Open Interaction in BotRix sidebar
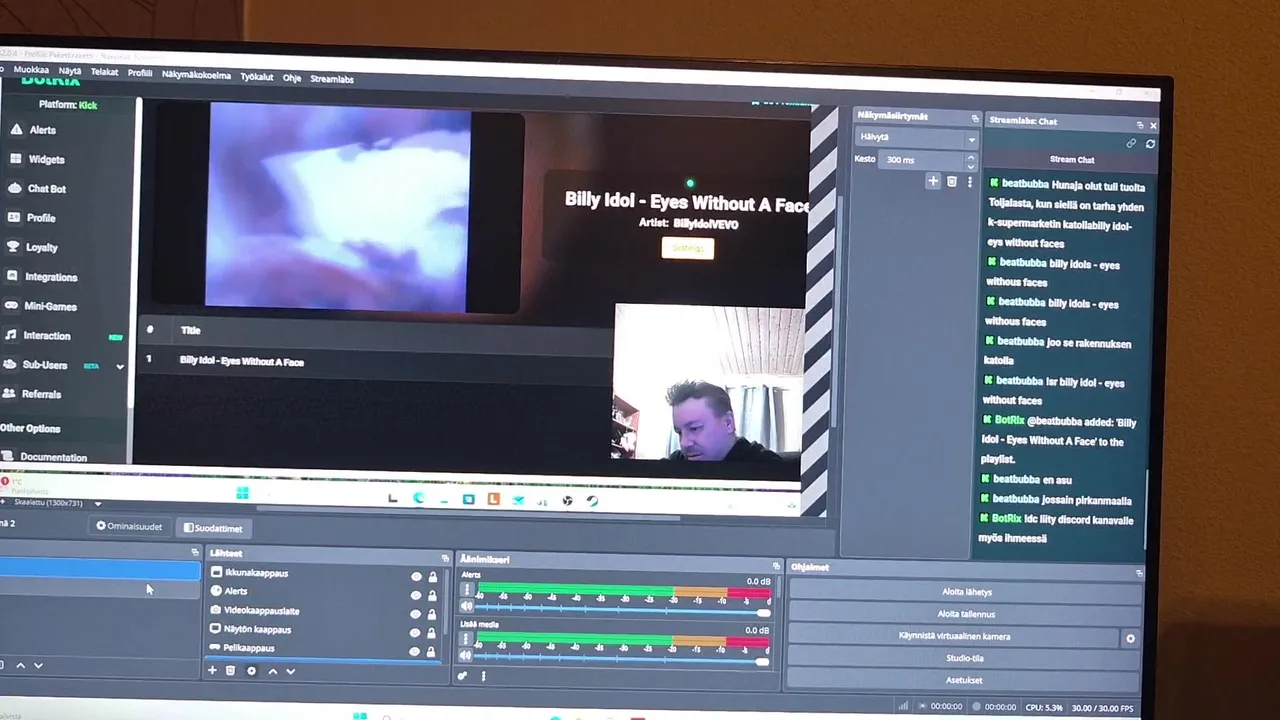 point(37,336)
